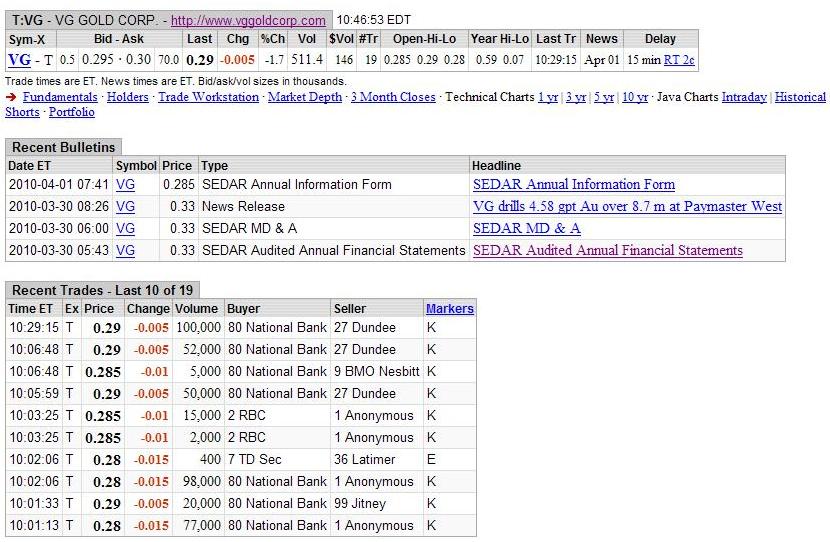The image size is (830, 542).
Task: Open Market Depth
Action: [x=304, y=97]
